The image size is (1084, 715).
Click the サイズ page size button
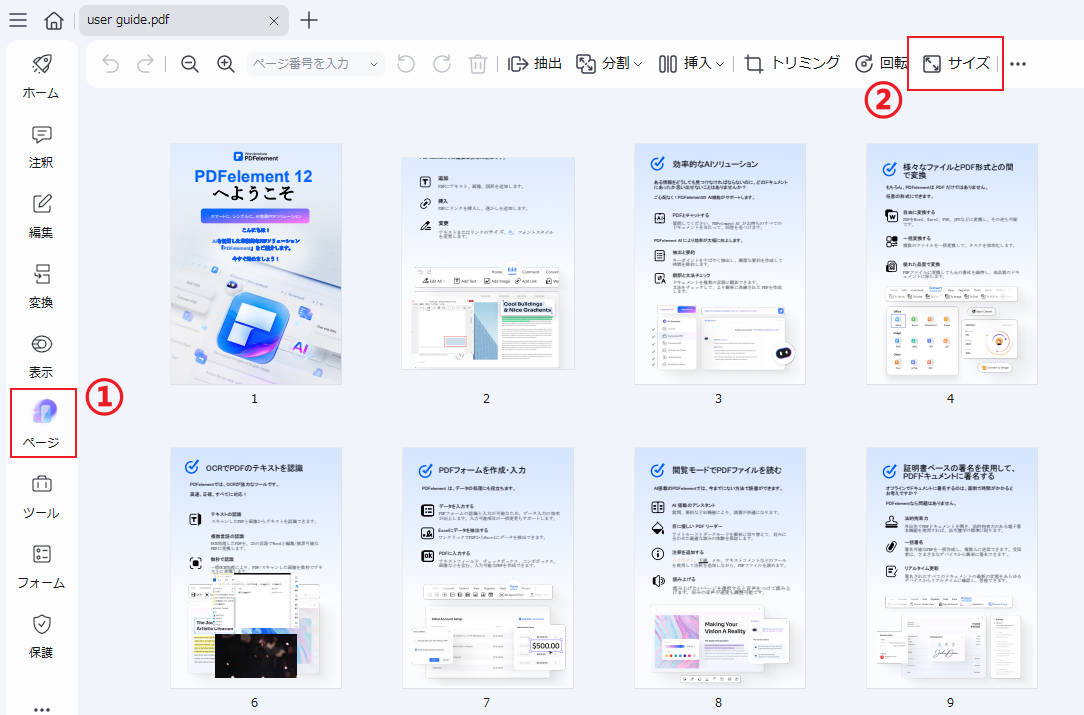(x=955, y=62)
